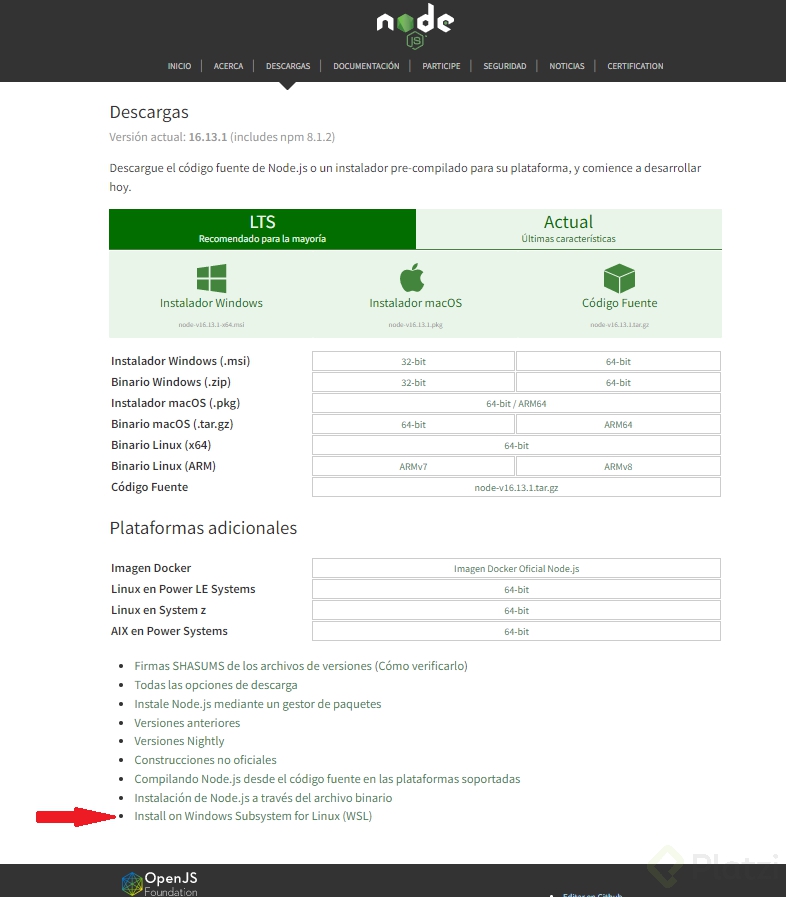Open Versiones Nightly link

[x=179, y=741]
